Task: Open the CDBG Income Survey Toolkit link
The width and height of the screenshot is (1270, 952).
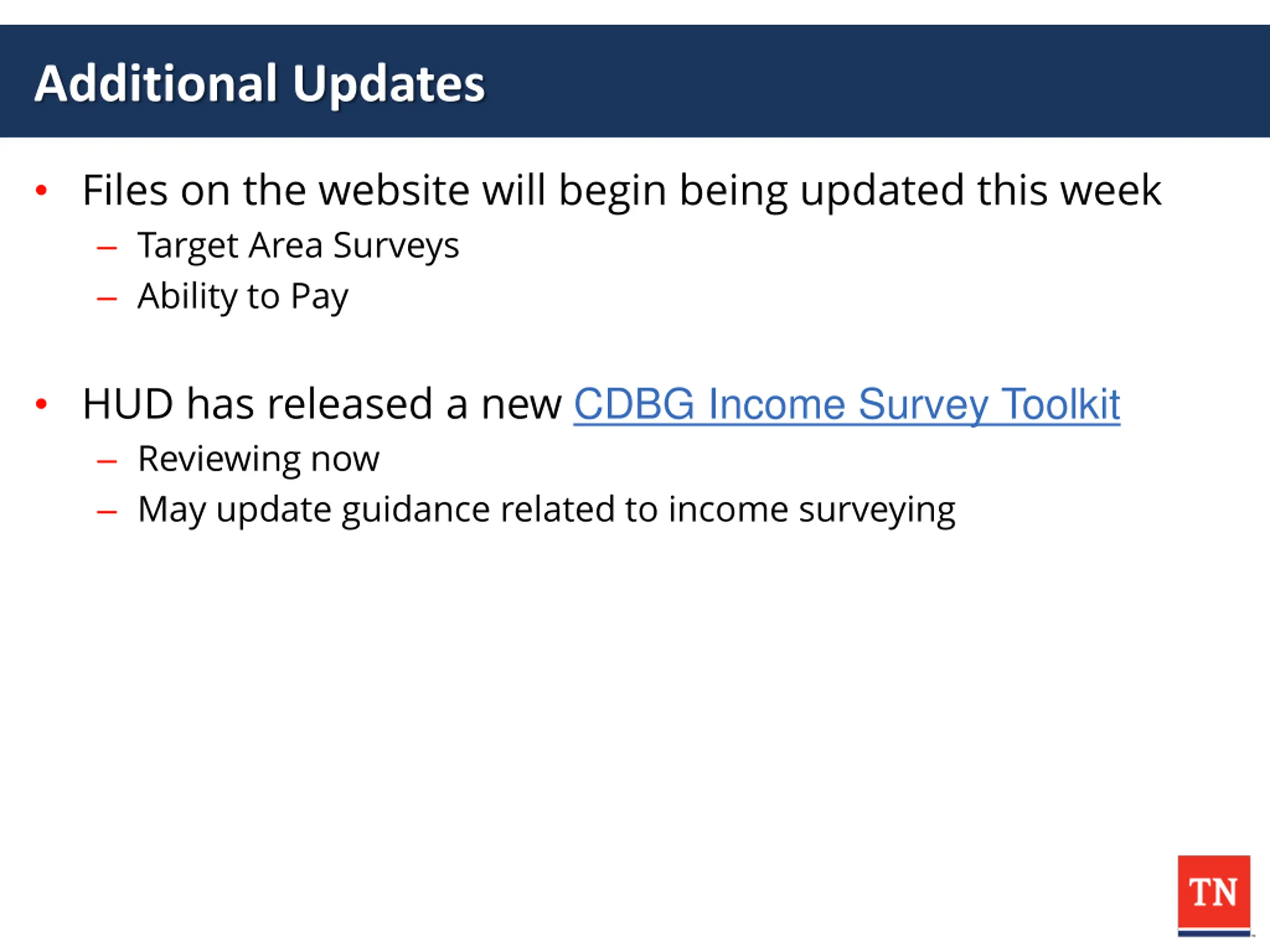Action: point(847,405)
